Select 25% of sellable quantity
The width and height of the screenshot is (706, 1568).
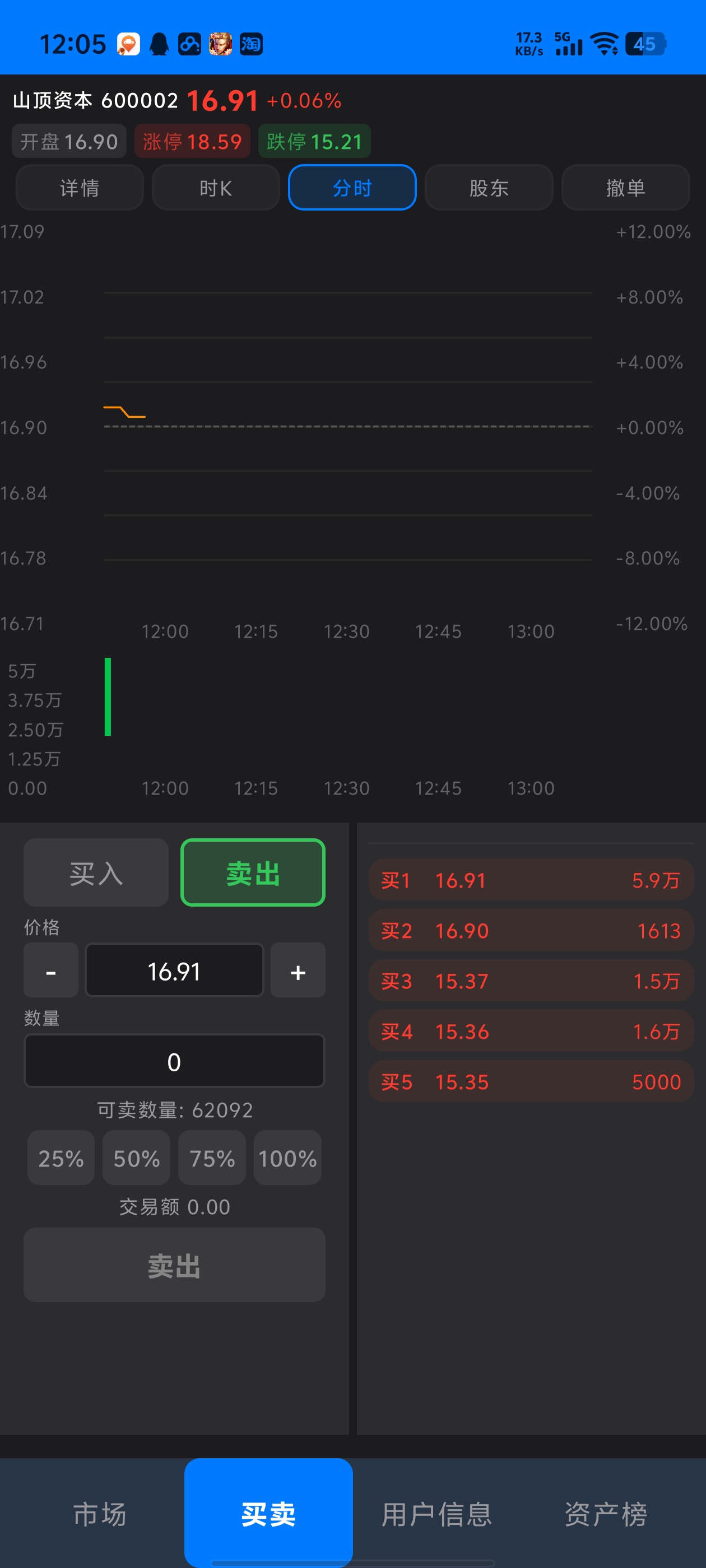coord(61,1158)
